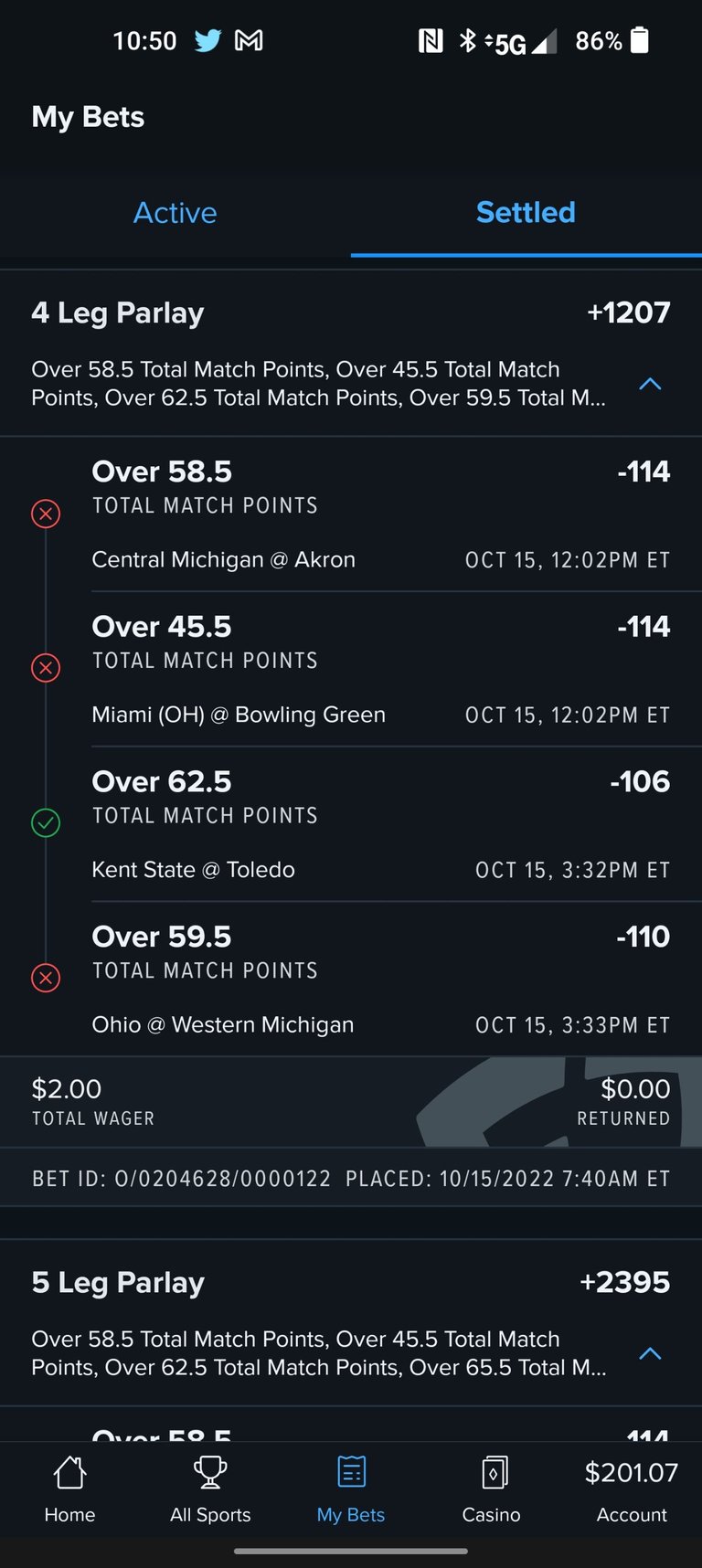Tap the 4 Leg Parlay title
Viewport: 702px width, 1568px height.
[x=117, y=313]
